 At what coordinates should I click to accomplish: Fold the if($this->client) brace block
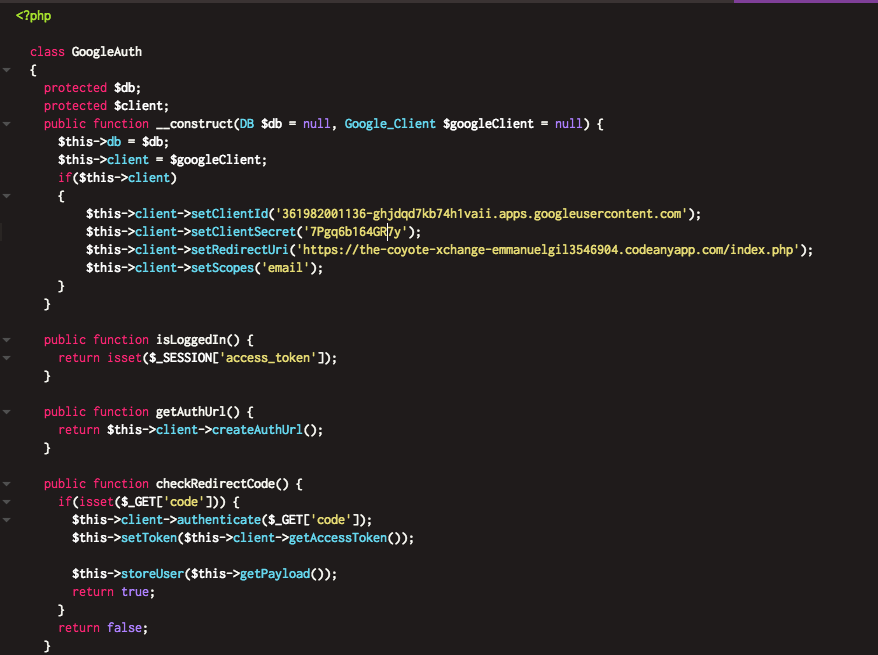[7, 196]
